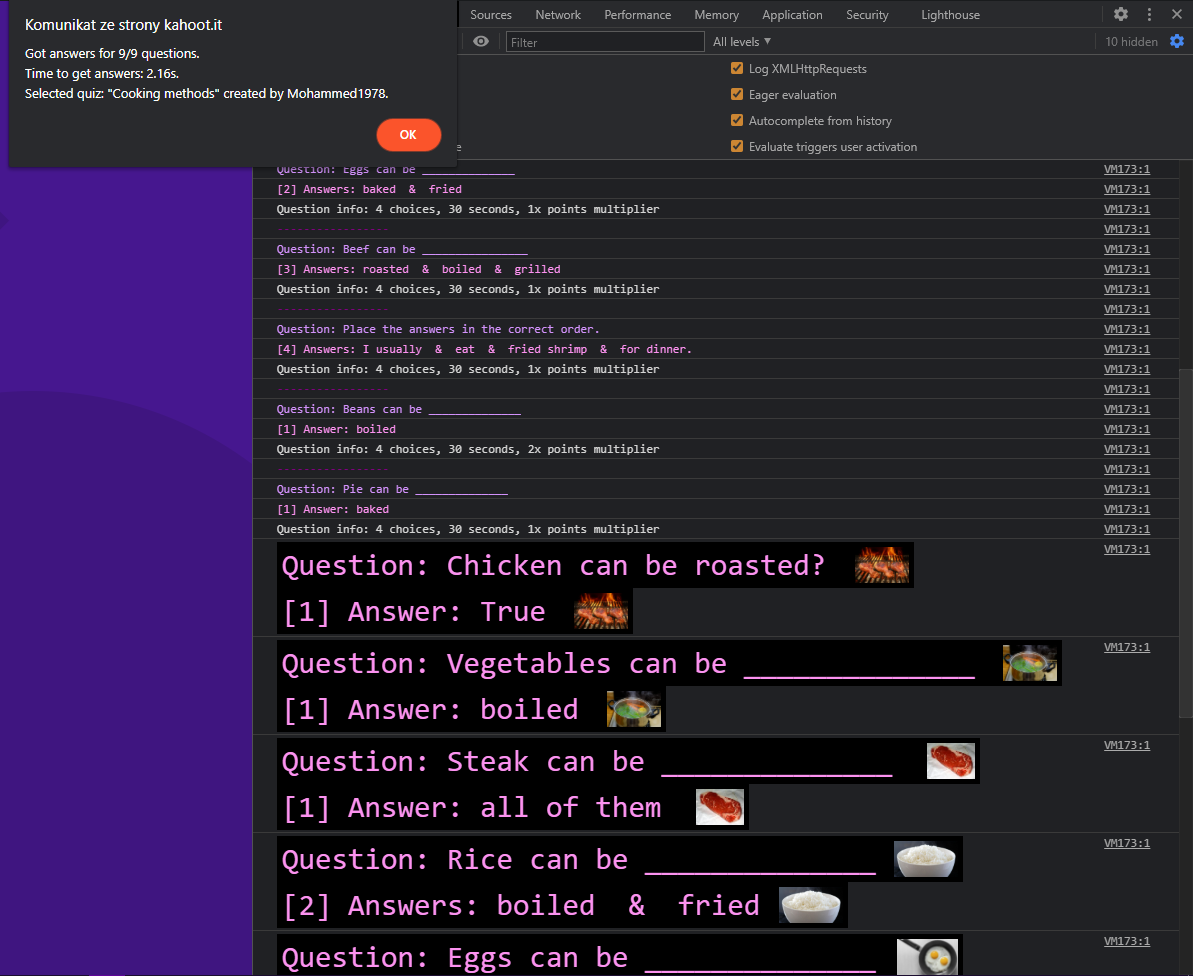The height and width of the screenshot is (976, 1193).
Task: Click OK in the kahoot.it alert dialog
Action: point(409,135)
